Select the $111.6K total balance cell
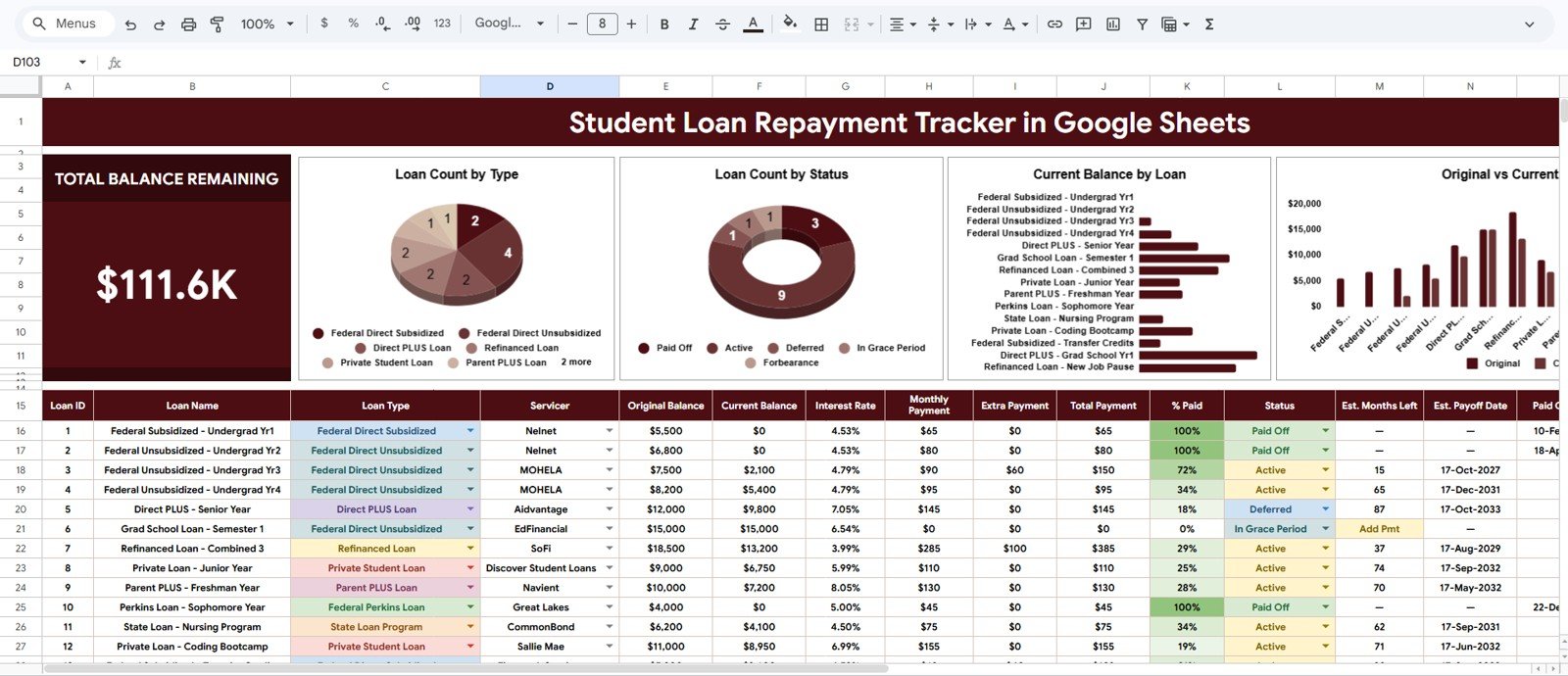This screenshot has width=1568, height=676. [x=167, y=284]
